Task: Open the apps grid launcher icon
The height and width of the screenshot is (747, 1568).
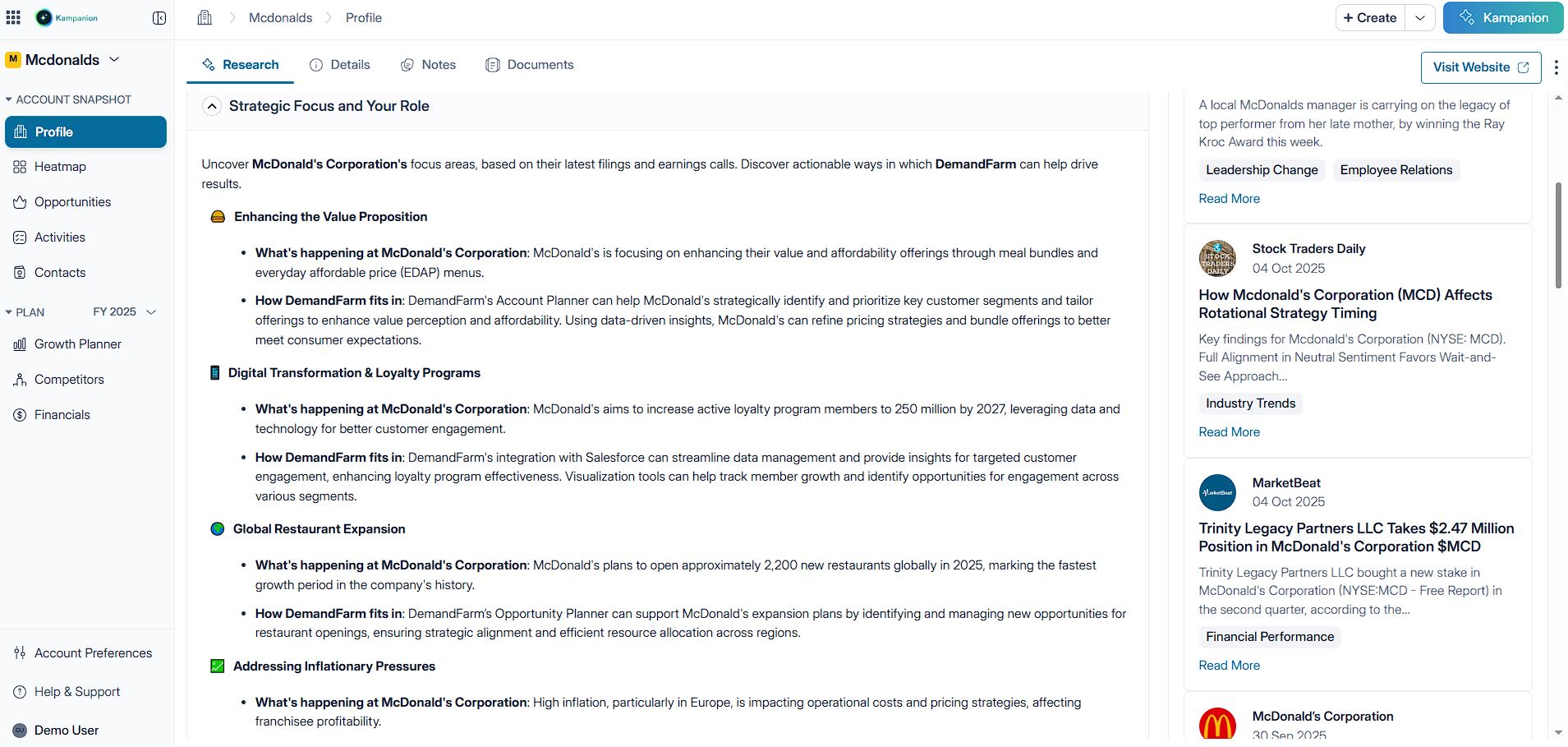Action: [13, 17]
